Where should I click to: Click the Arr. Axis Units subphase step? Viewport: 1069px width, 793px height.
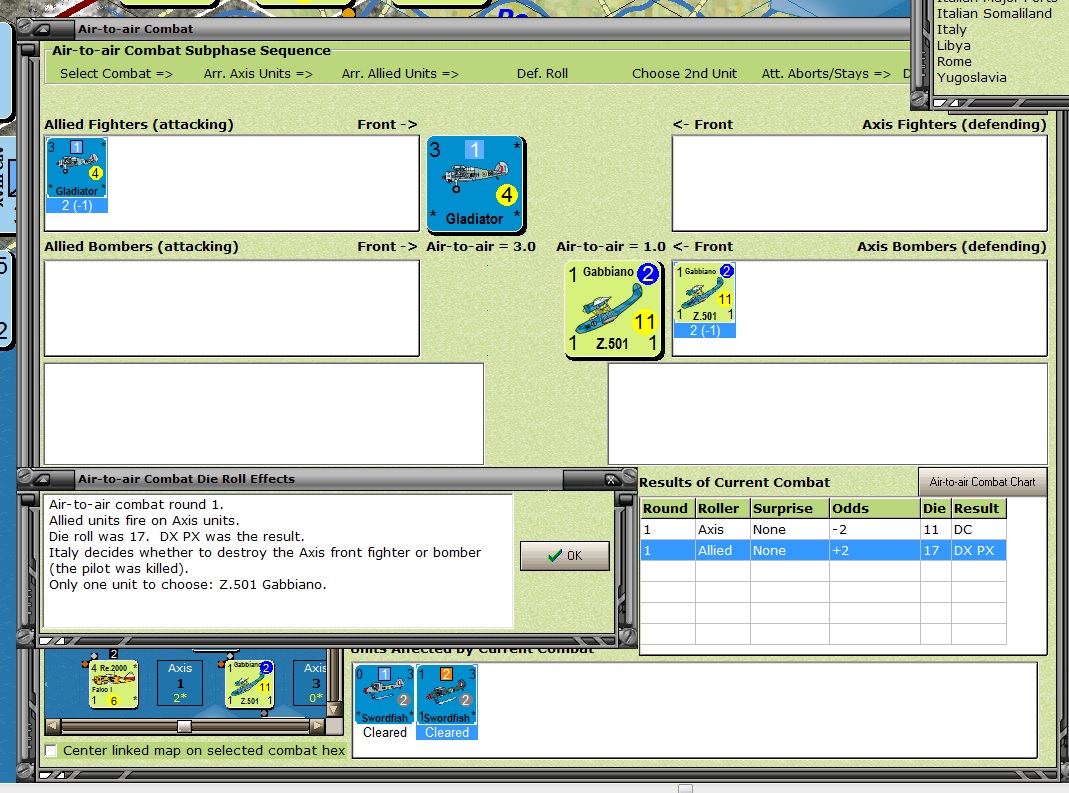click(x=258, y=74)
